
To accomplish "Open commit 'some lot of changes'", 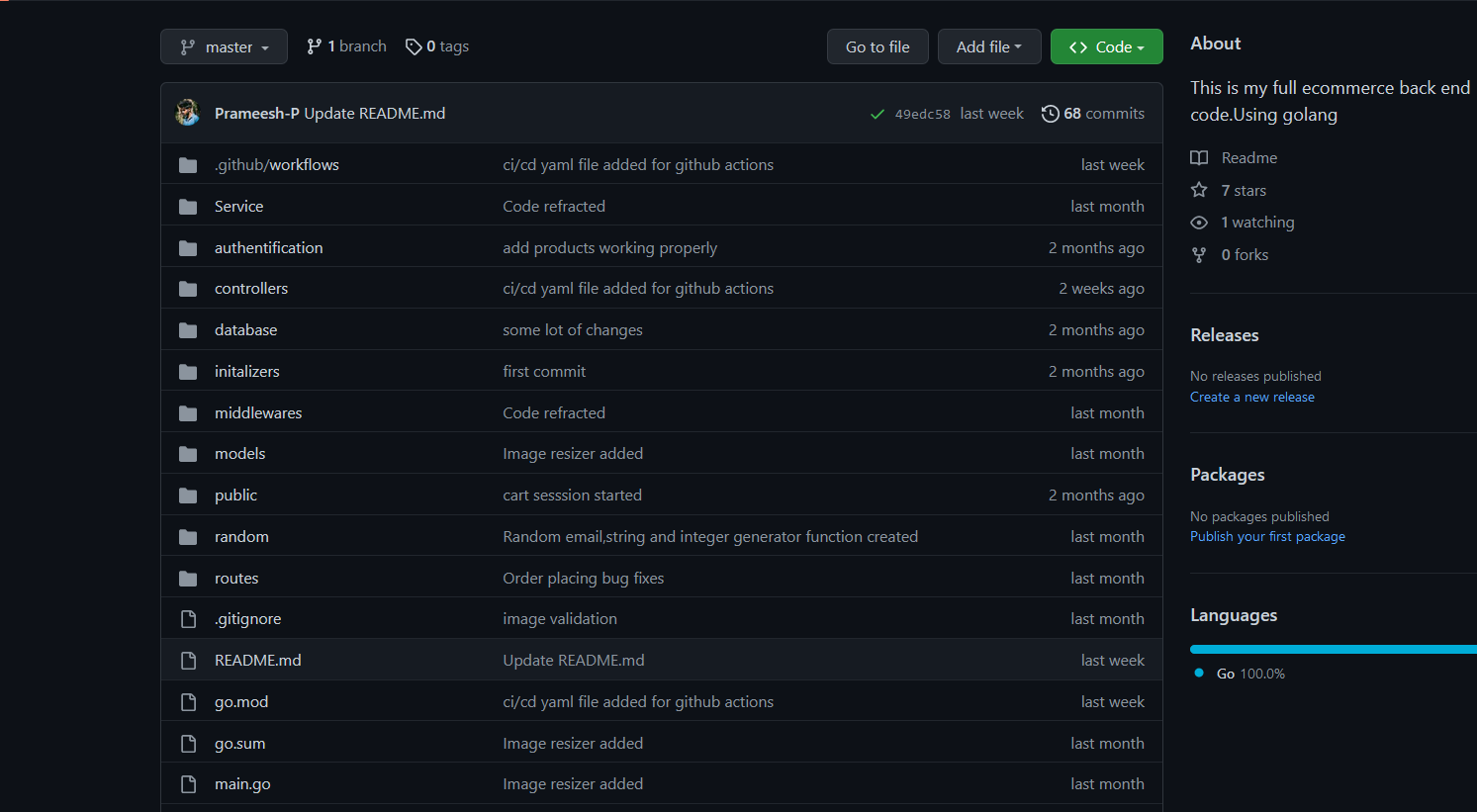I will 573,330.
